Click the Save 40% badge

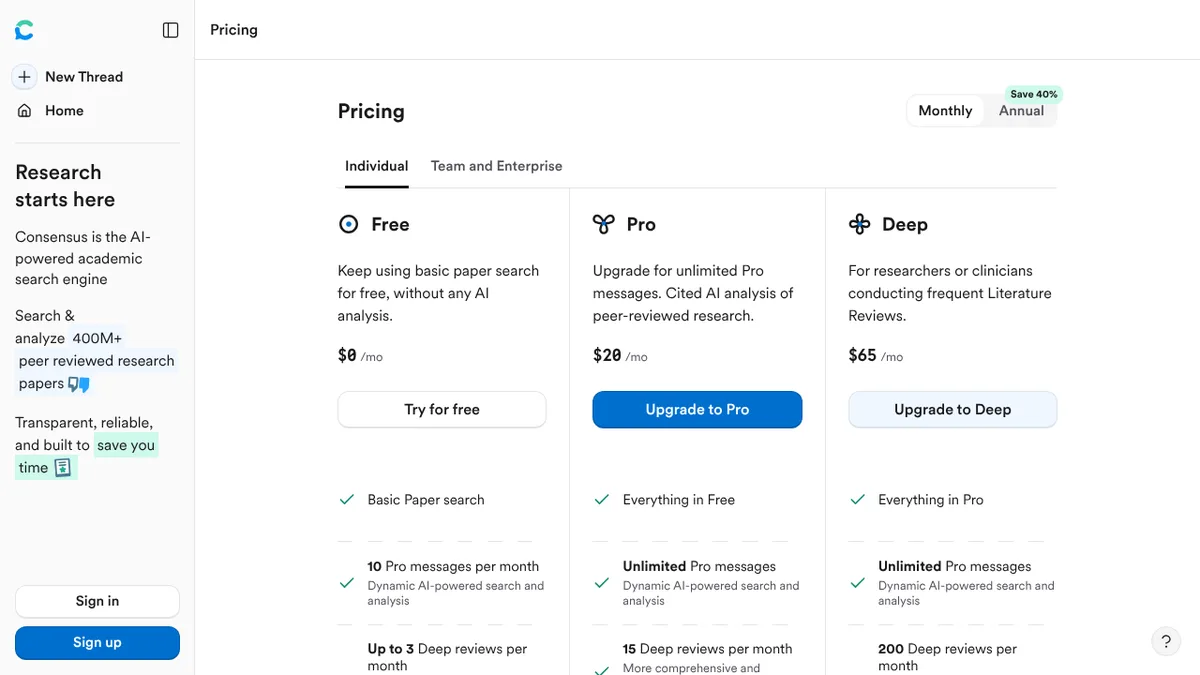tap(1034, 94)
